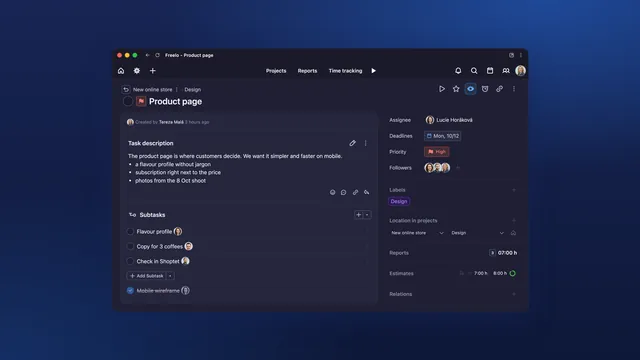Click the red priority flag by the title

coord(141,101)
